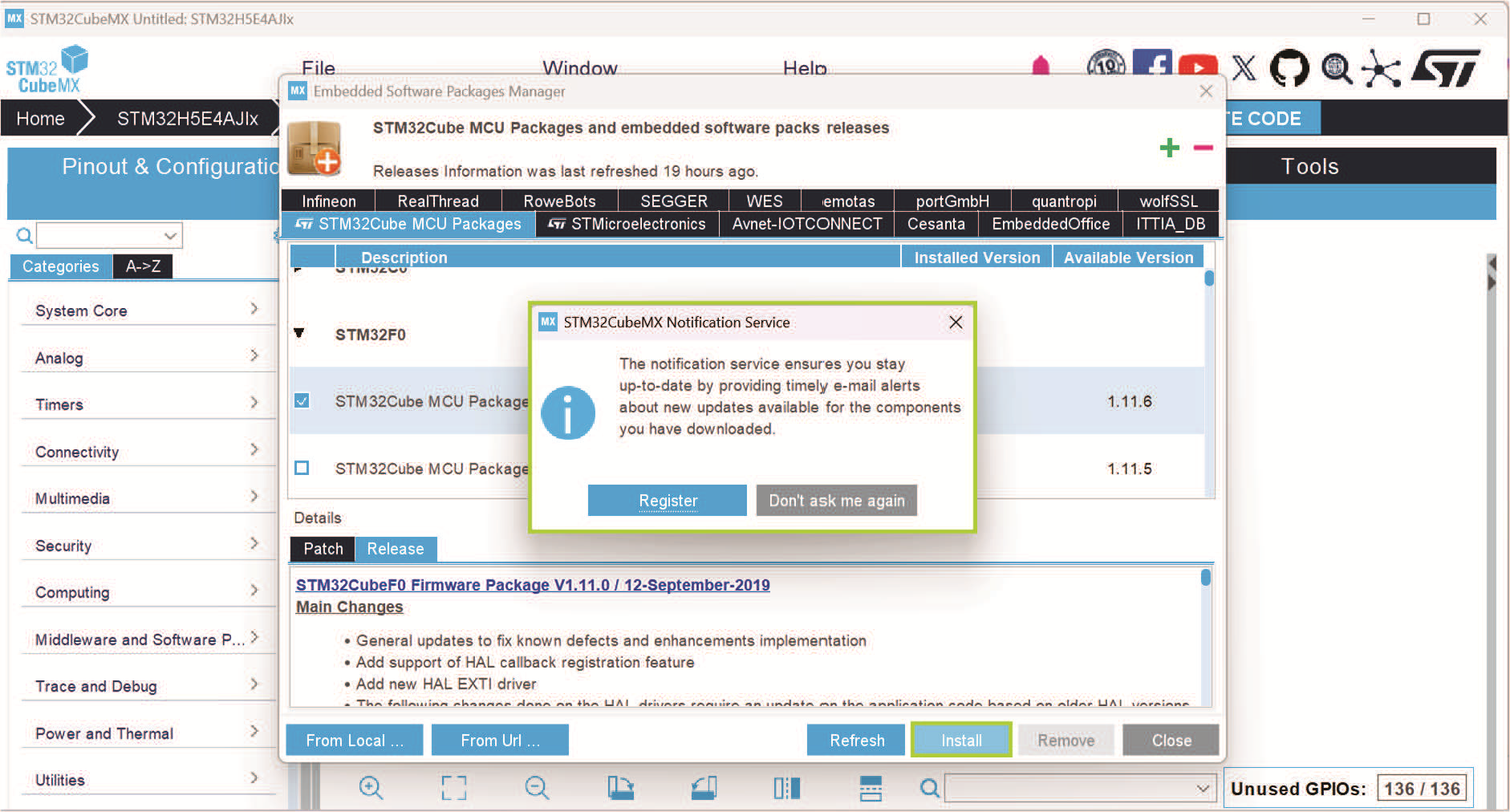Viewport: 1510px width, 812px height.
Task: Click the rotate counterclockwise icon
Action: [704, 788]
